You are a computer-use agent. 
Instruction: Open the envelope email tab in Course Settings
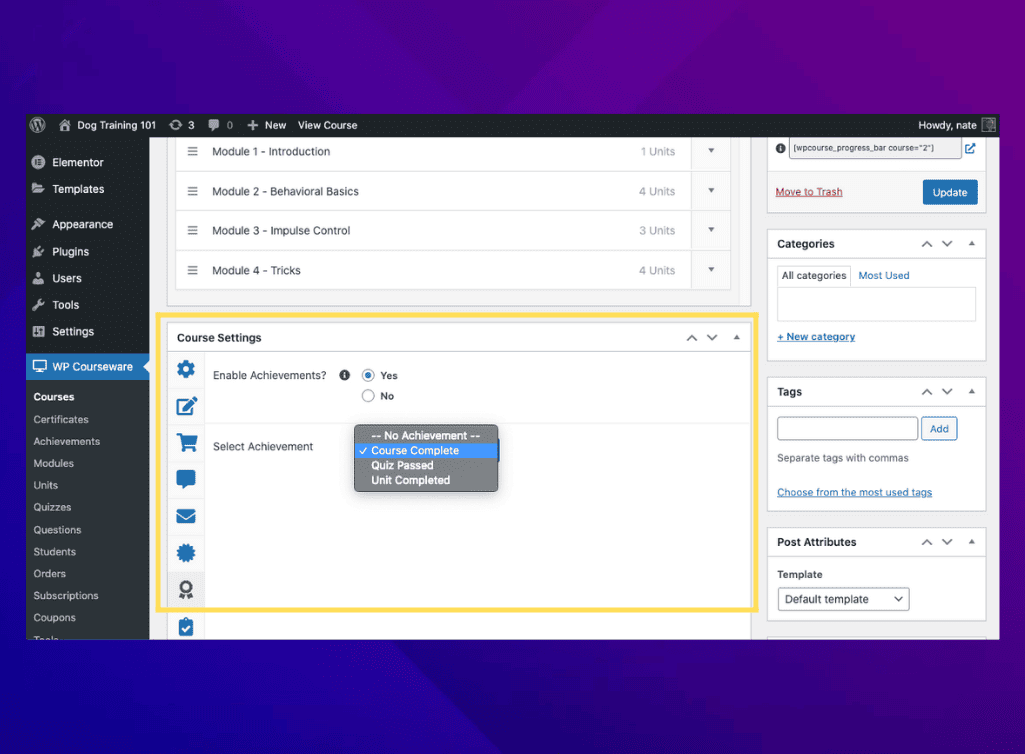pos(186,516)
